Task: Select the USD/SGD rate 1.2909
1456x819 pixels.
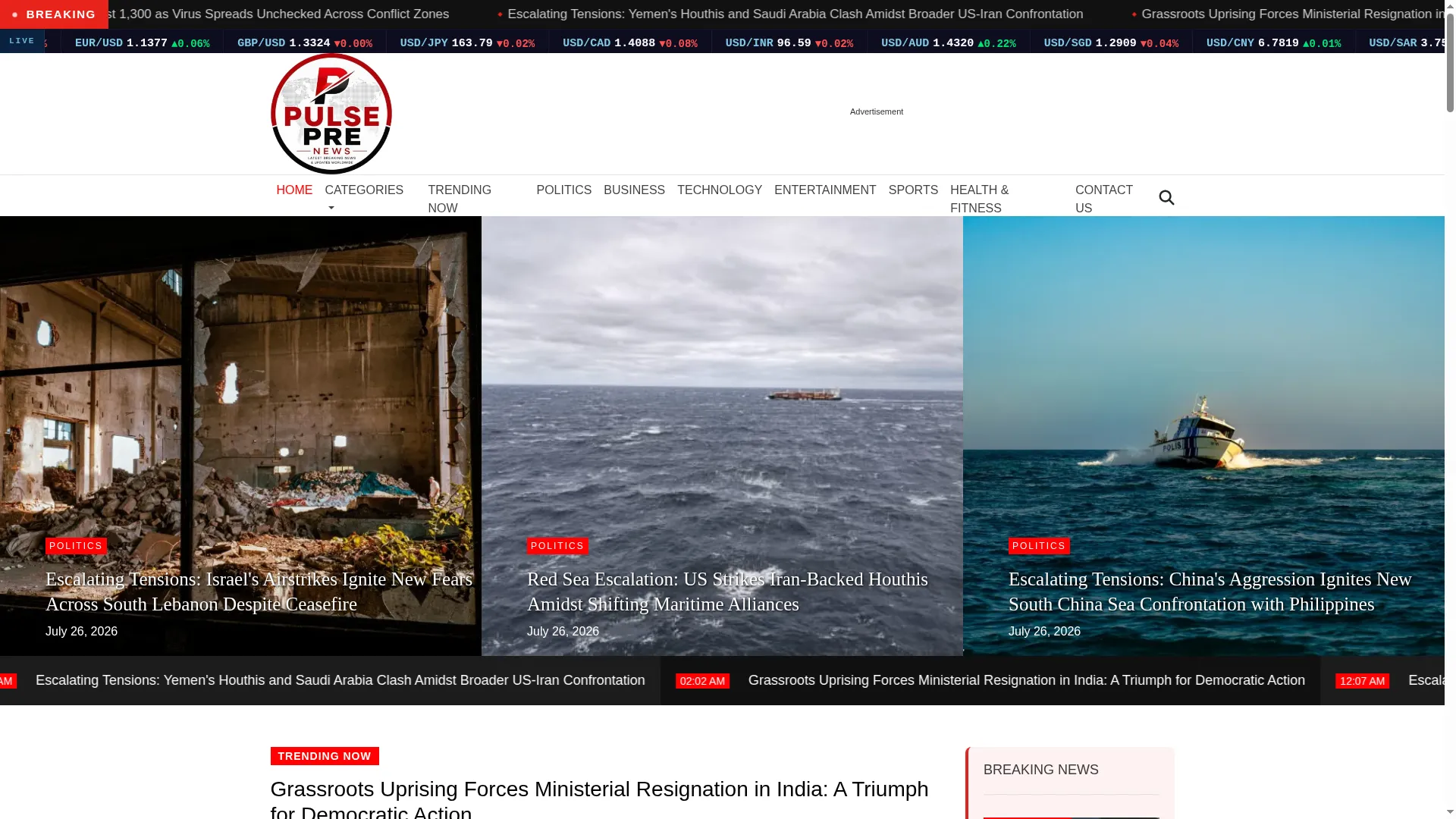Action: click(x=1116, y=43)
